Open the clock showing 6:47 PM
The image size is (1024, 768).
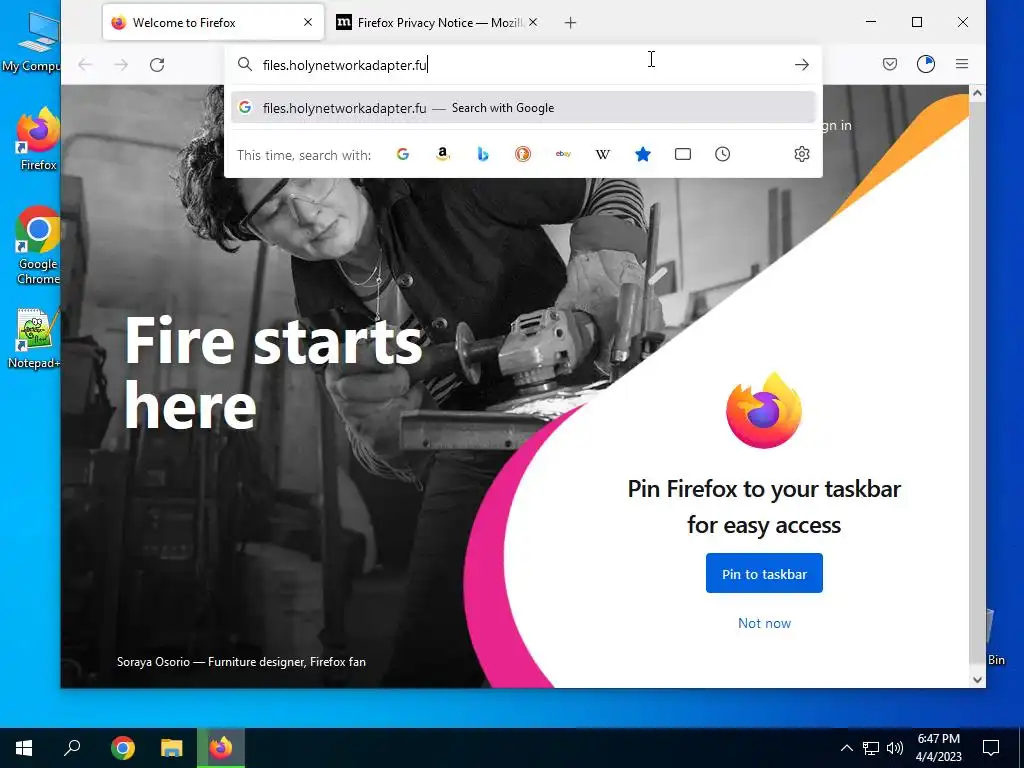[938, 748]
